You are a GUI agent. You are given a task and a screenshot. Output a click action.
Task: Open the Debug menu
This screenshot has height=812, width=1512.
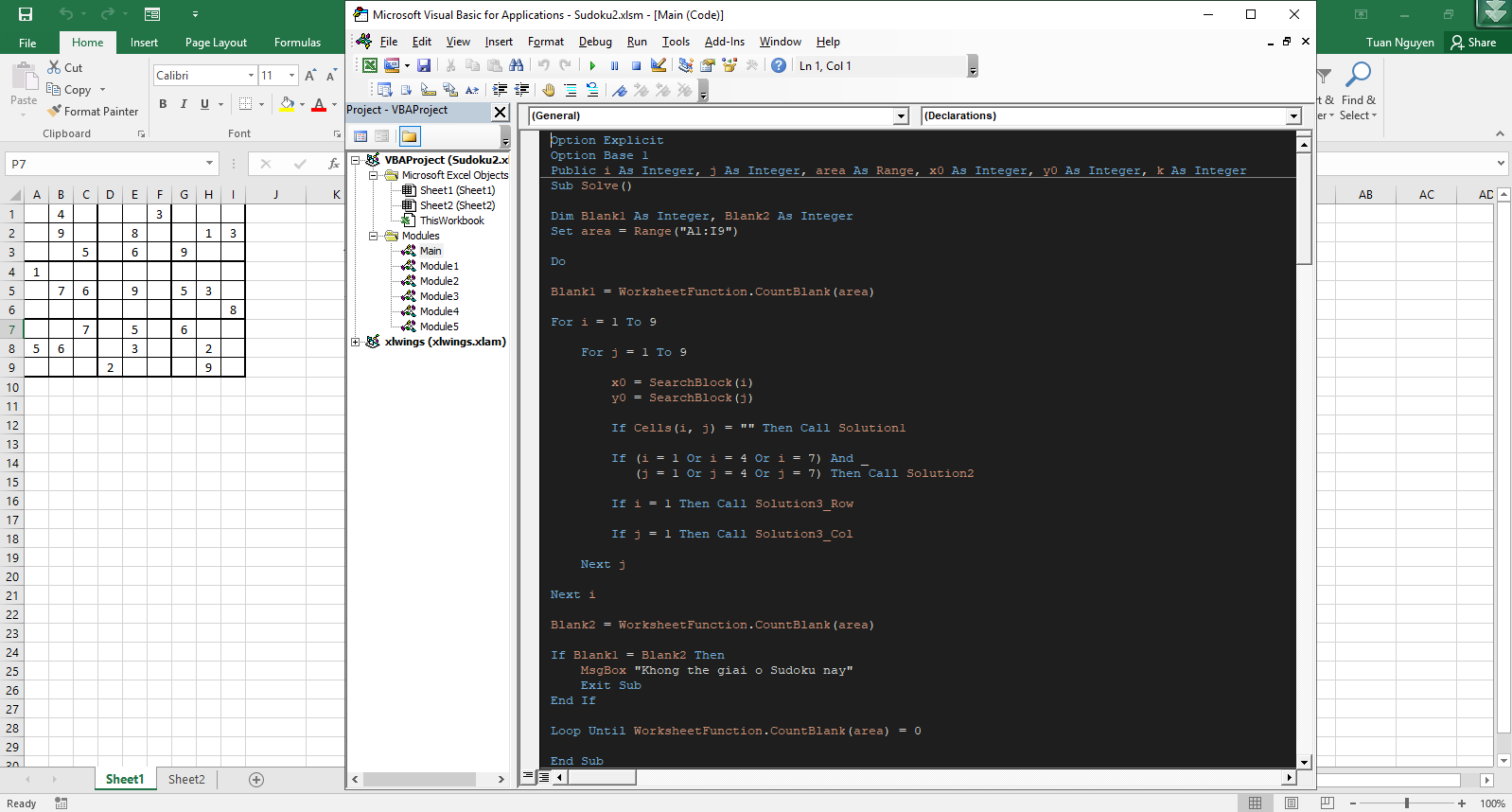pos(595,42)
